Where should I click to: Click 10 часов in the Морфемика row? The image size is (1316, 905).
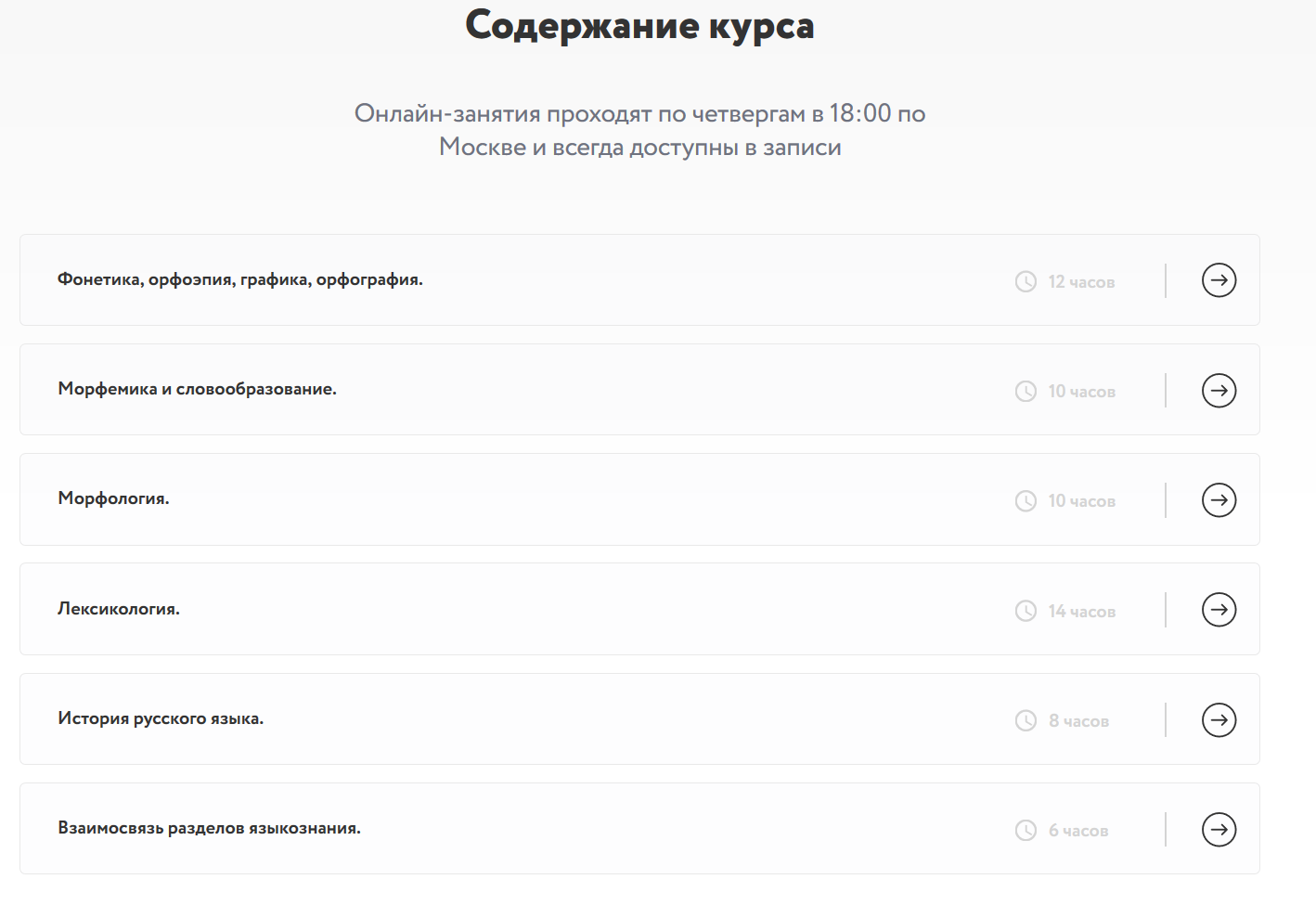[x=1082, y=392]
